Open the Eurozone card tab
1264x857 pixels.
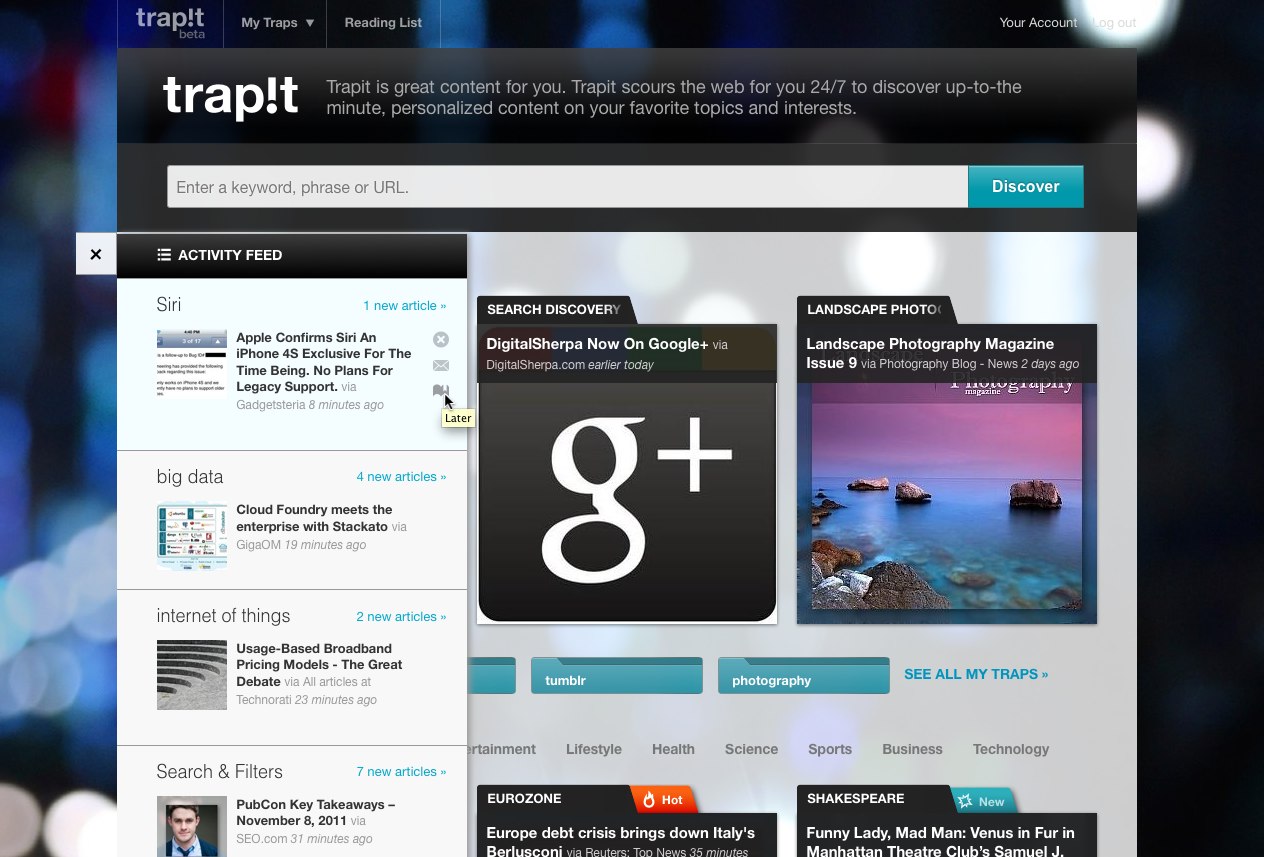point(554,798)
